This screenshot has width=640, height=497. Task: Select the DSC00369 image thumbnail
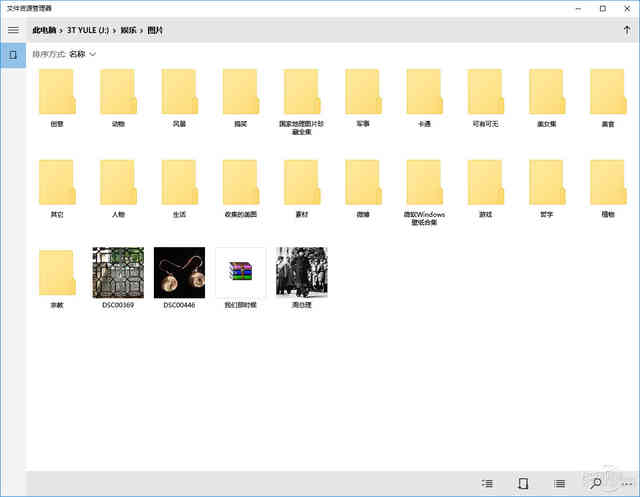click(x=118, y=273)
